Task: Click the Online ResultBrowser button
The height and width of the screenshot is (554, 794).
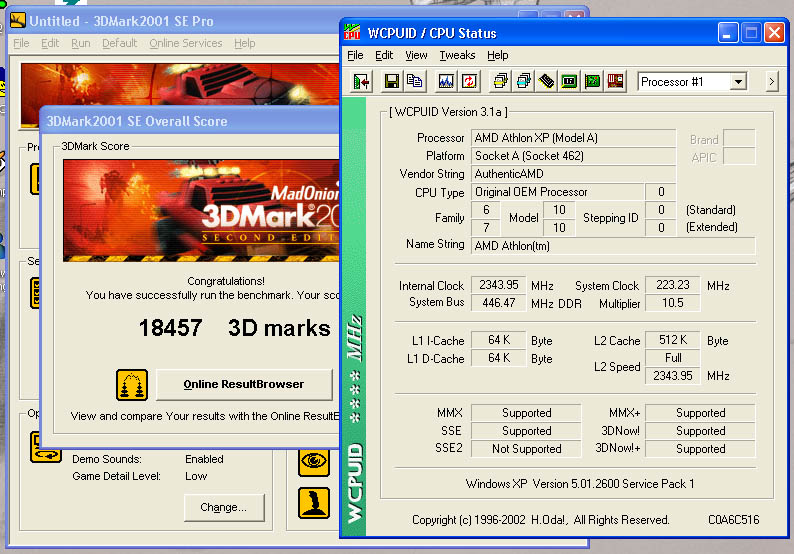Action: 244,384
